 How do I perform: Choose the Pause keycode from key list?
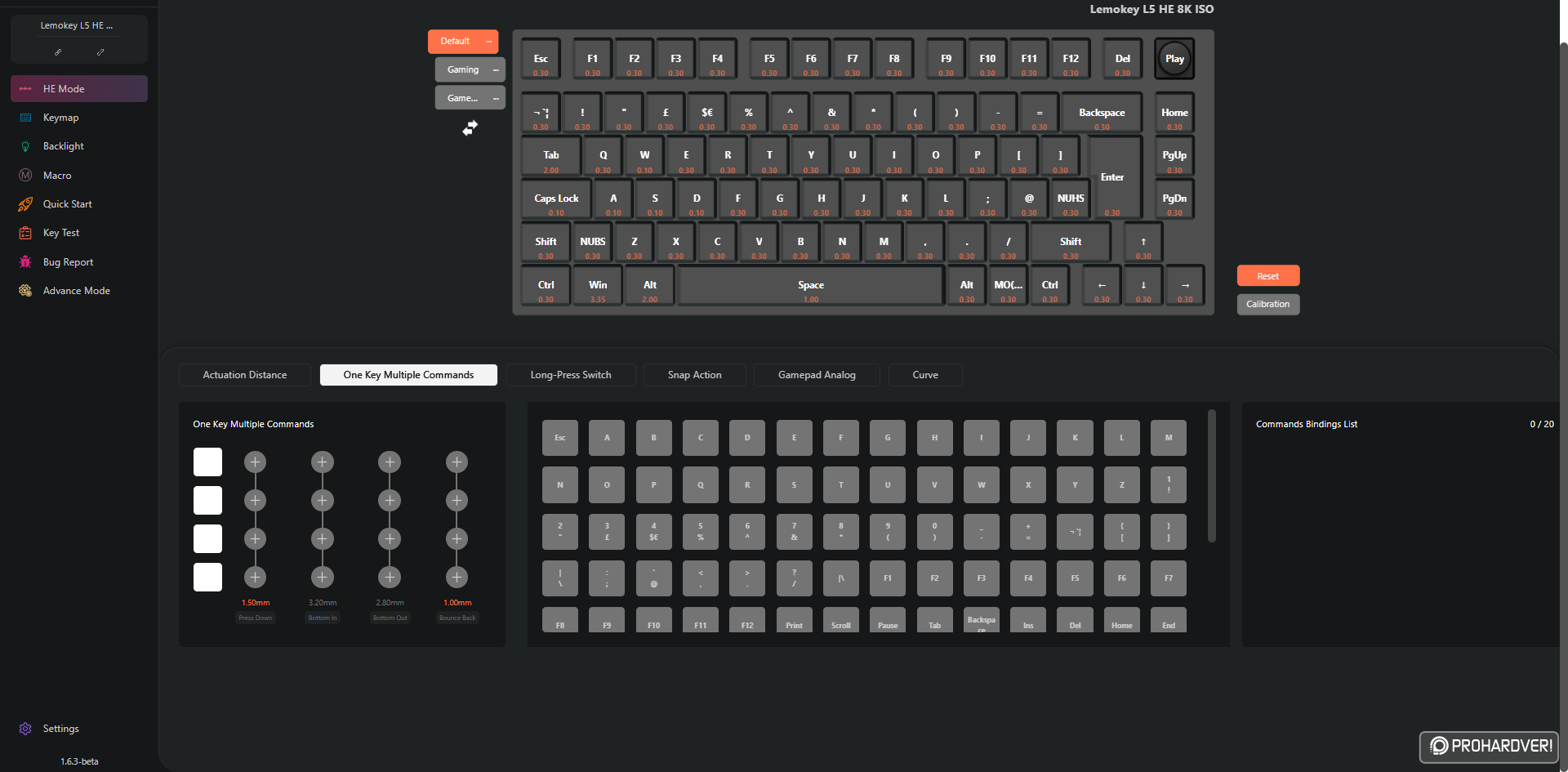pyautogui.click(x=888, y=621)
